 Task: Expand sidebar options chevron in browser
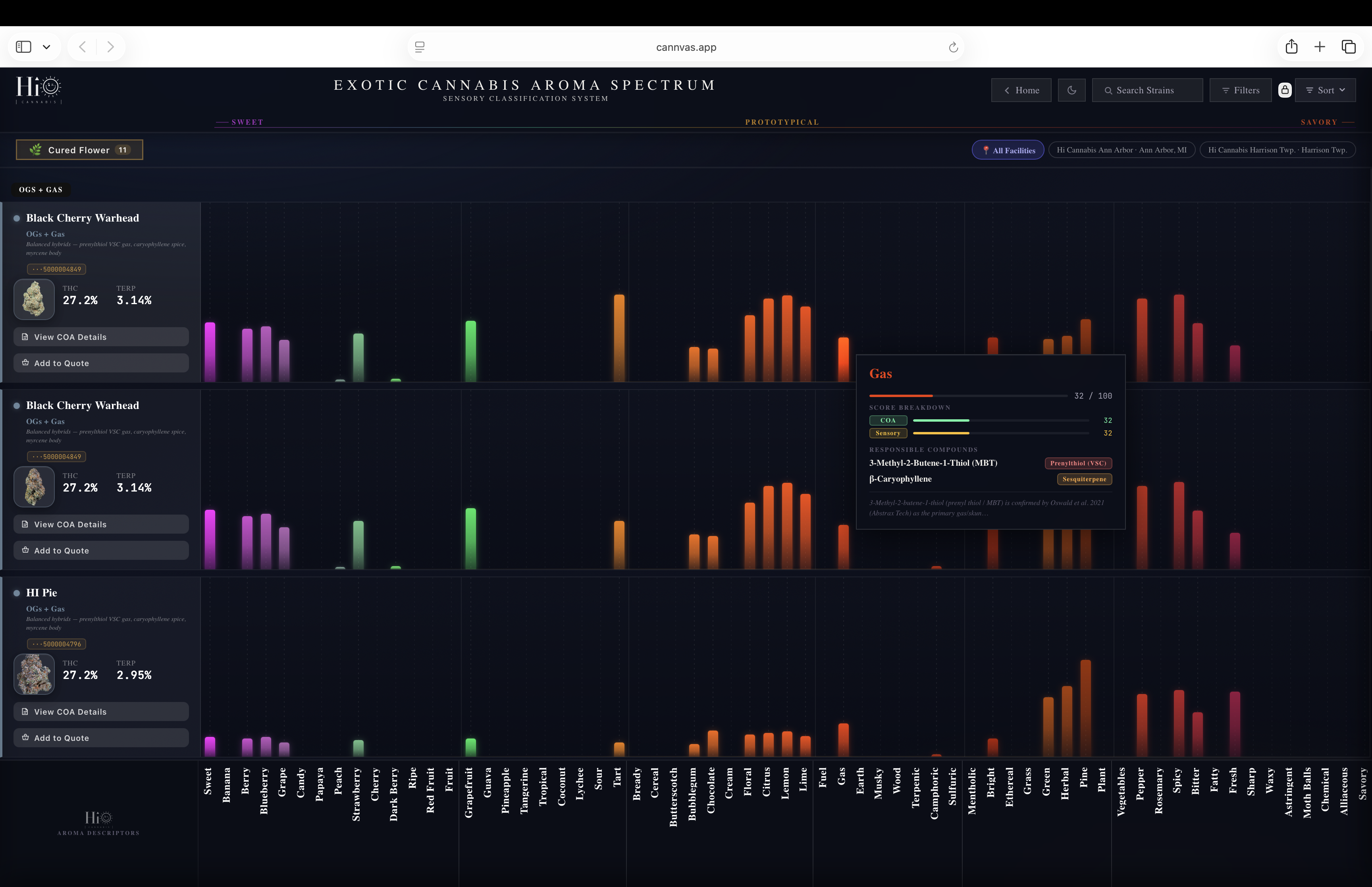click(x=46, y=47)
